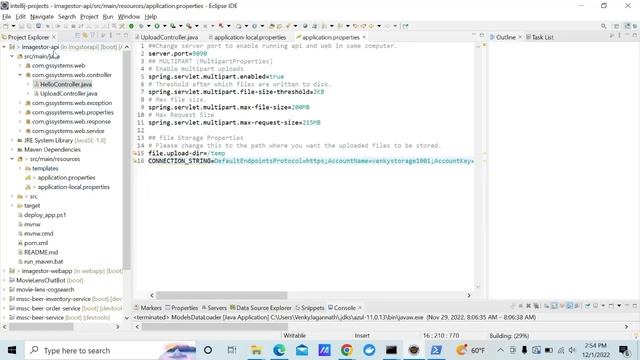Switch to the Task List tab
Viewport: 640px width, 360px height.
tap(540, 37)
